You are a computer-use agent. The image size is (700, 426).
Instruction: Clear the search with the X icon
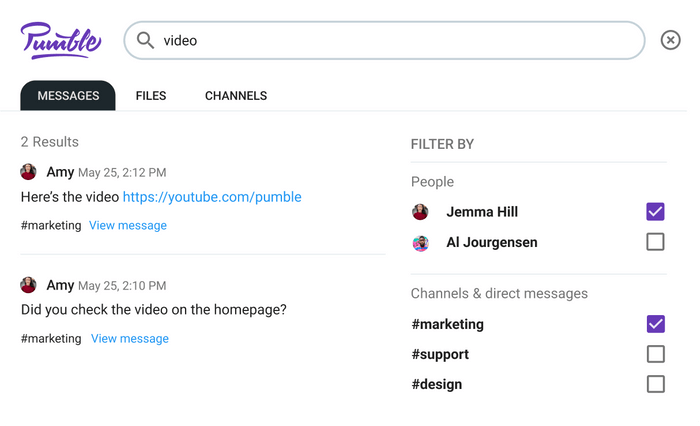point(670,40)
